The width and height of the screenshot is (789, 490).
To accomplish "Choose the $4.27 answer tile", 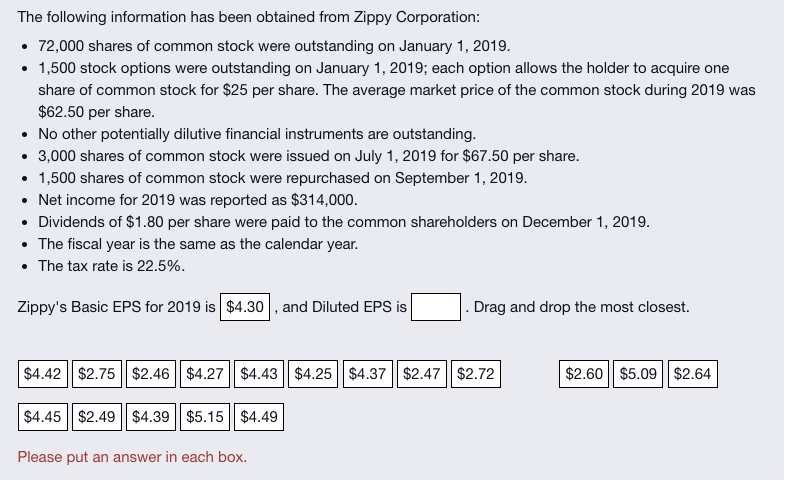I will pos(206,375).
